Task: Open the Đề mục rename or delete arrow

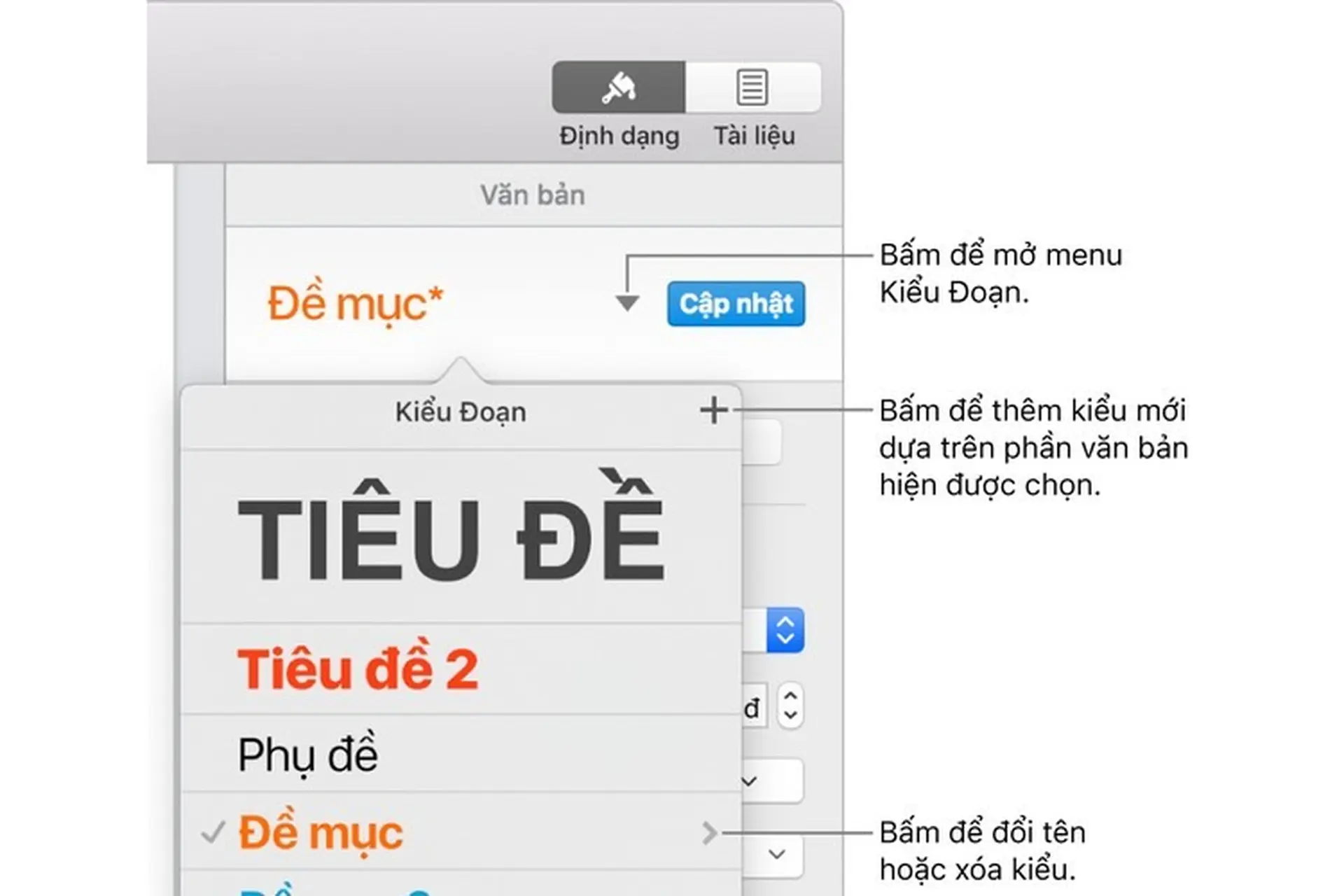Action: coord(709,832)
